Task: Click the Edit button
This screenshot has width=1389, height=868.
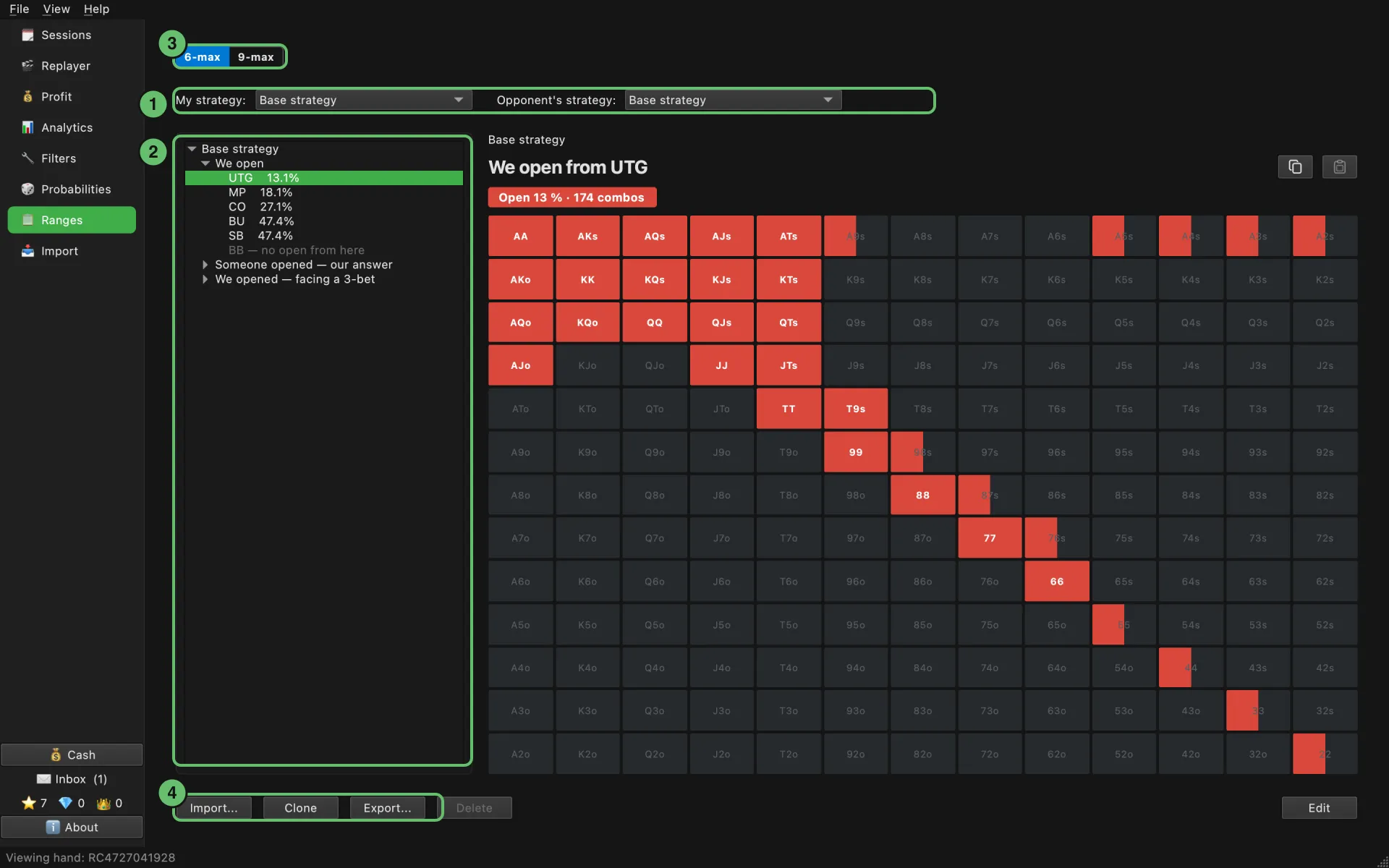Action: 1319,808
